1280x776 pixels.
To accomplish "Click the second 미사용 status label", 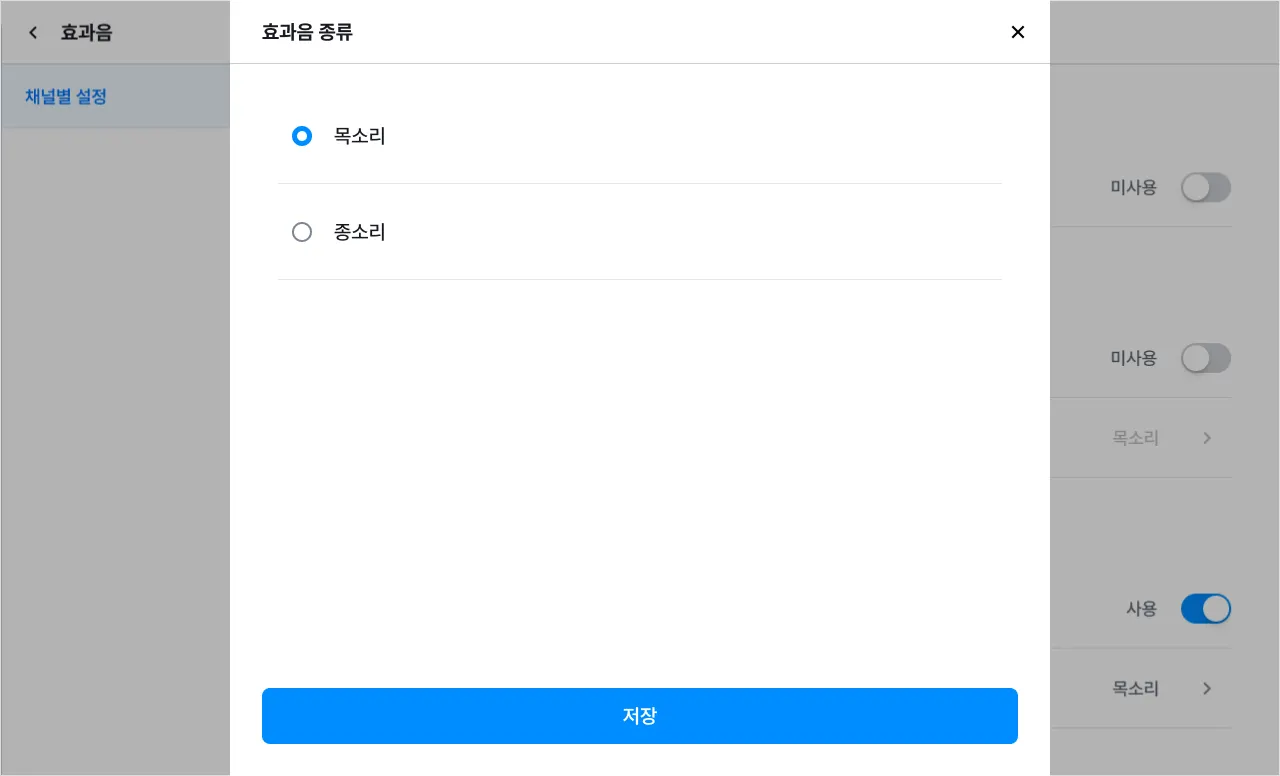I will [1133, 358].
